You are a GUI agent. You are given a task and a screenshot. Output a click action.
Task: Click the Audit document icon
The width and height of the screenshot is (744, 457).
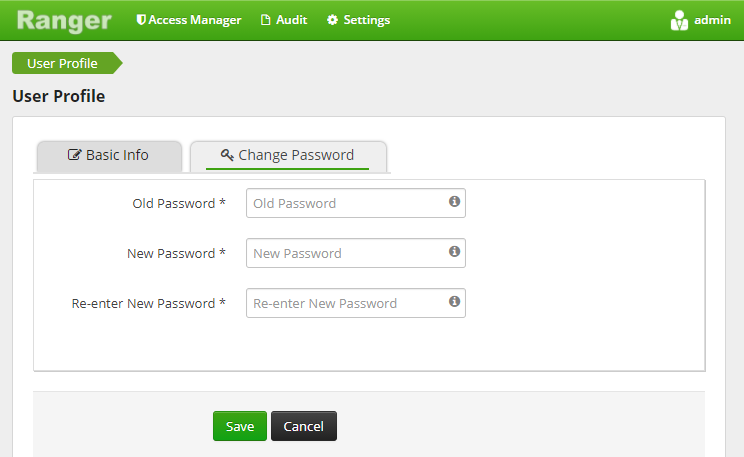tap(266, 20)
